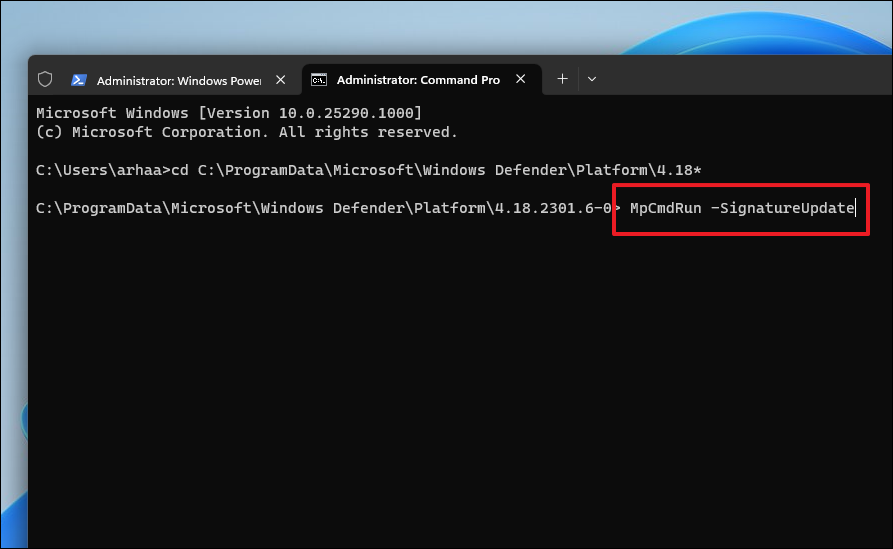Viewport: 893px width, 549px height.
Task: Click the '(c) Microsoft Corporation. All rights reserved.' line
Action: [247, 132]
